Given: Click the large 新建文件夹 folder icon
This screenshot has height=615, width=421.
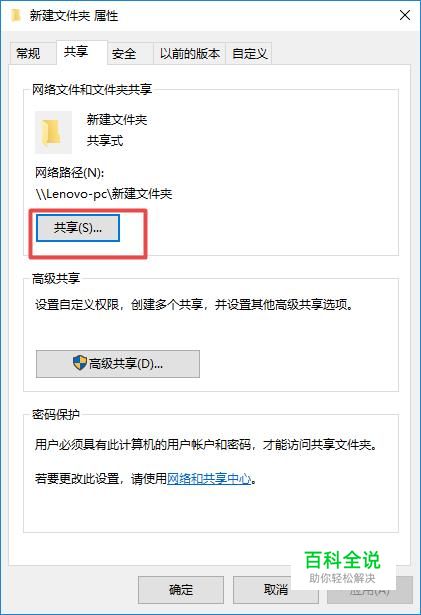Looking at the screenshot, I should pos(53,132).
